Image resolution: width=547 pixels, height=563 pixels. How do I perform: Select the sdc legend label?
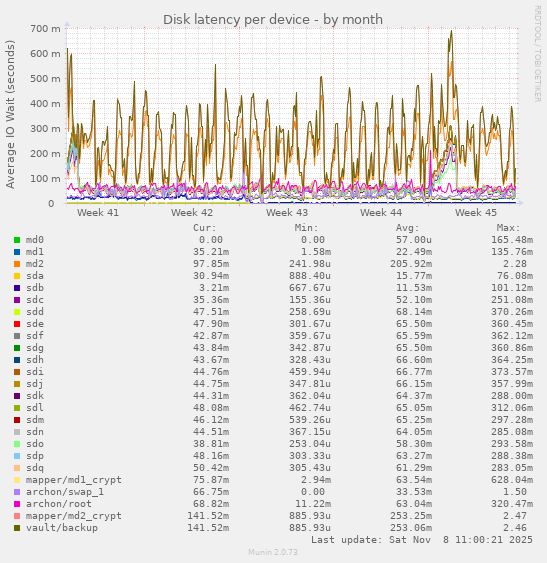[35, 300]
